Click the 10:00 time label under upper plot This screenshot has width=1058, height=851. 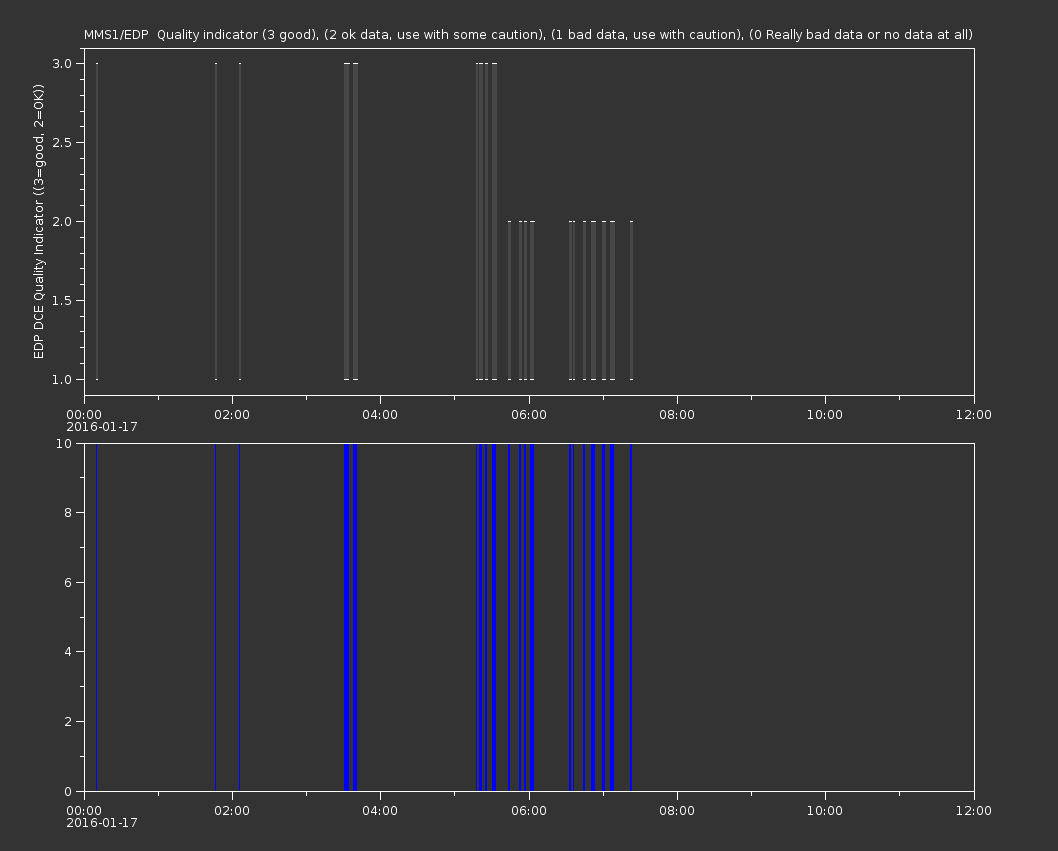(x=825, y=414)
